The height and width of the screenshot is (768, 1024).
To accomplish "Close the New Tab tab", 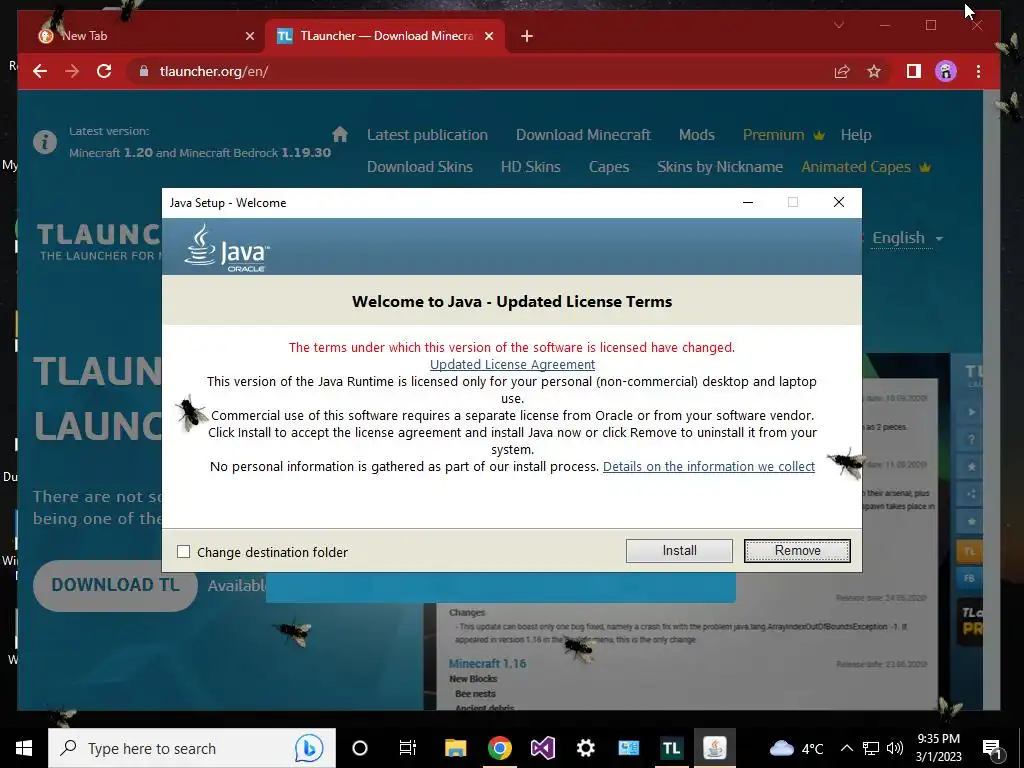I will tap(249, 36).
